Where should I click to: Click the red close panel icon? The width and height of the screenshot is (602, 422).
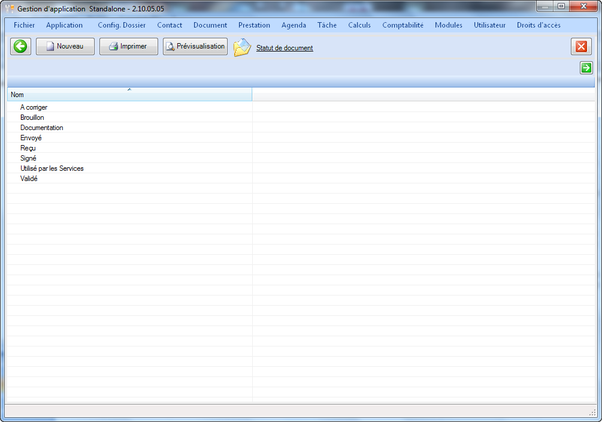tap(581, 46)
